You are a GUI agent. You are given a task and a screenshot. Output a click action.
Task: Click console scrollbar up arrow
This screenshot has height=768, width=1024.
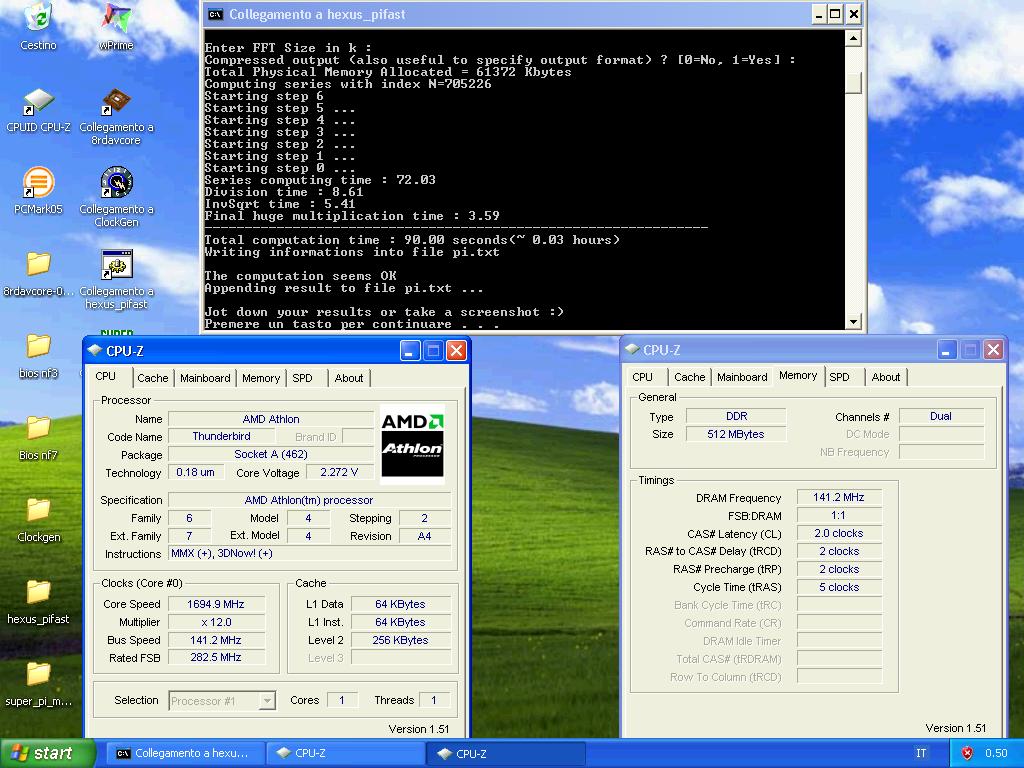(853, 39)
